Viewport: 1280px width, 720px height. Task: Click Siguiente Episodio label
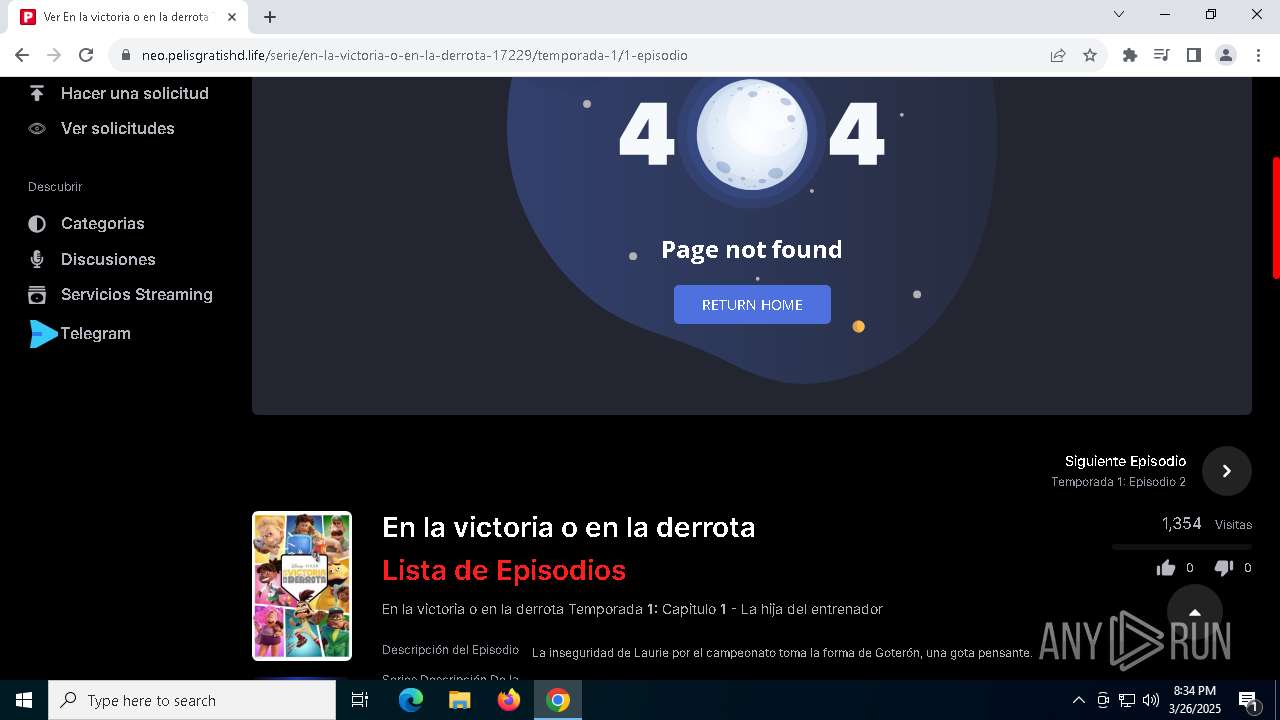click(x=1125, y=461)
